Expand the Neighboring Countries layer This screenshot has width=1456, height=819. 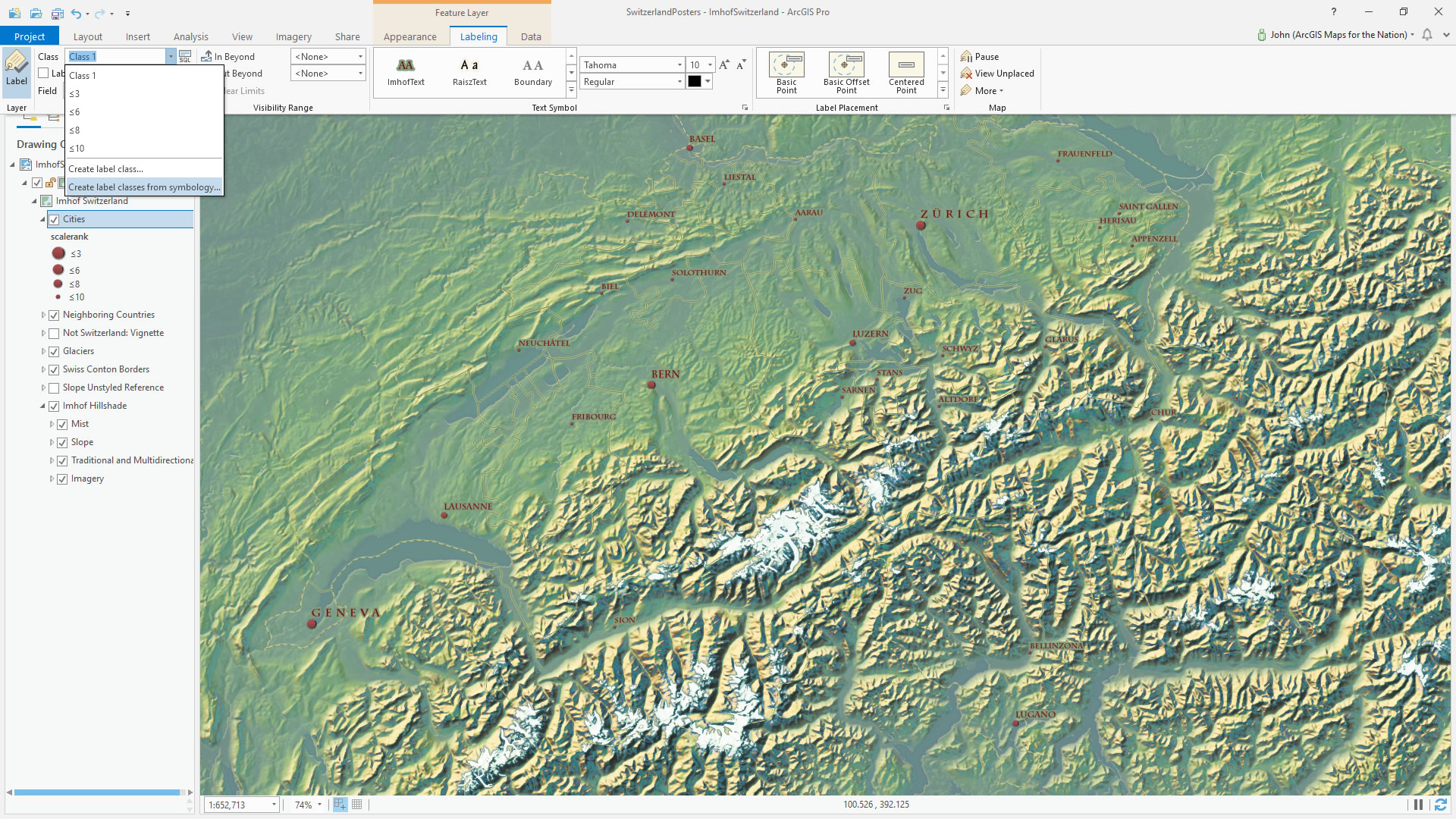pos(42,315)
